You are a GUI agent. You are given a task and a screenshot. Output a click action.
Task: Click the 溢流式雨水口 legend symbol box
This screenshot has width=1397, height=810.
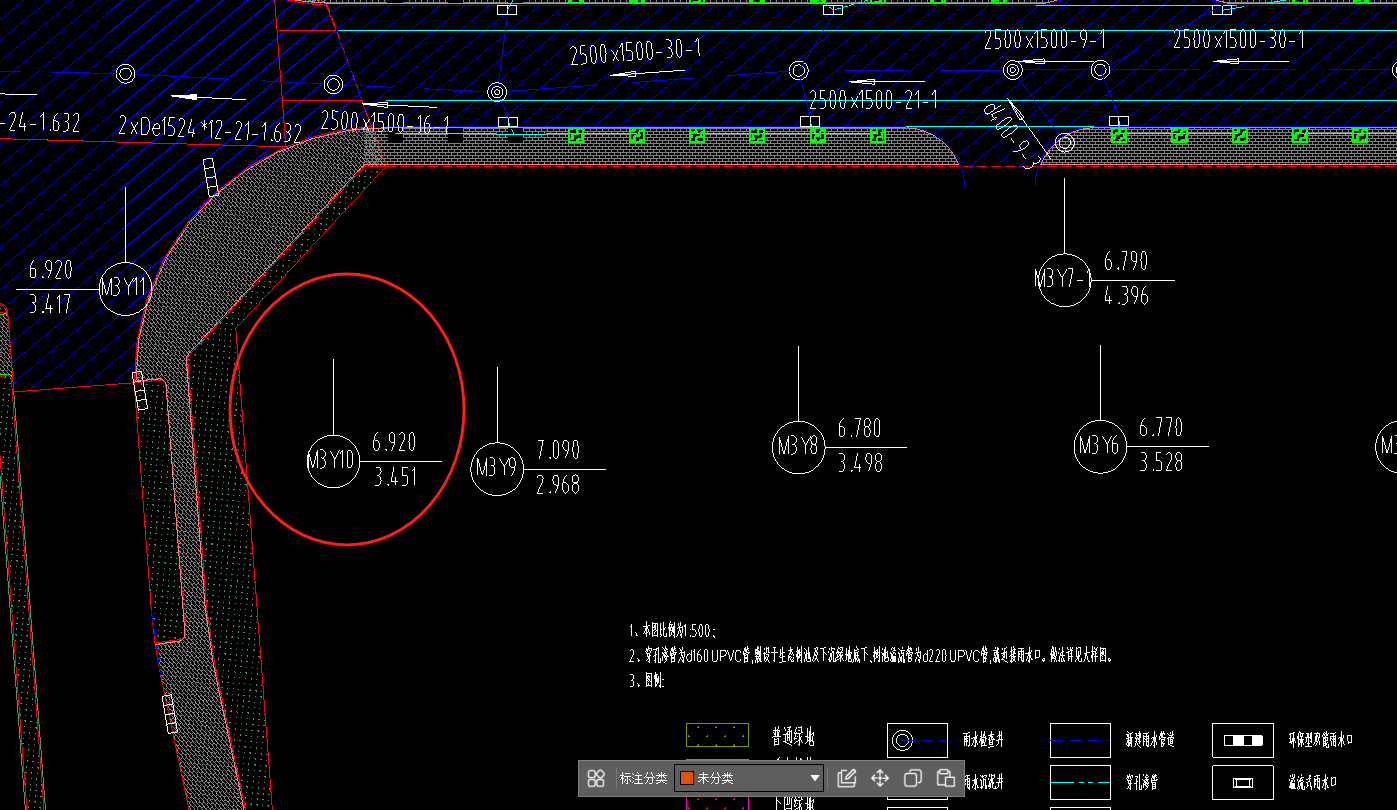pyautogui.click(x=1243, y=782)
